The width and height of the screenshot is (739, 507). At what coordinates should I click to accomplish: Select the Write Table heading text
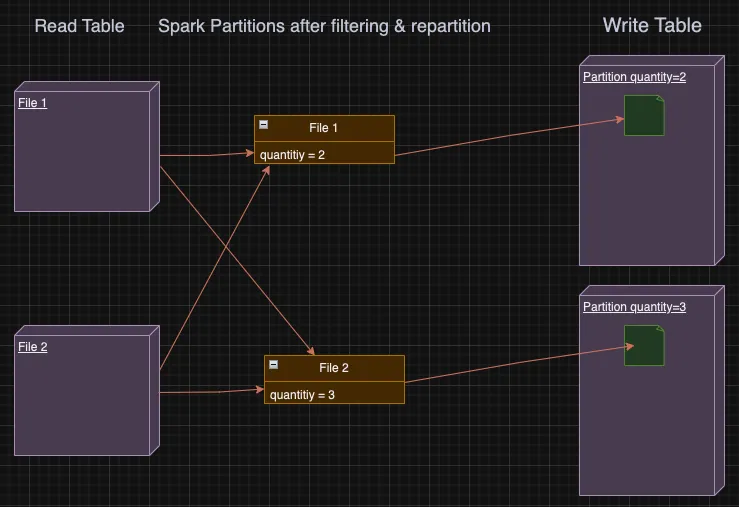[652, 25]
